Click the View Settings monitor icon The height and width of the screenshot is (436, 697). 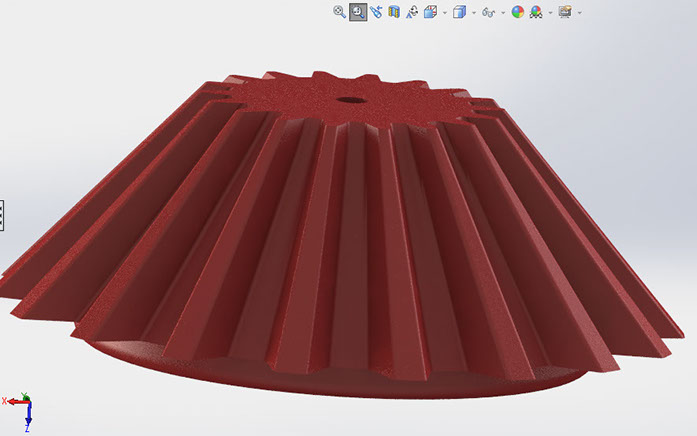(x=565, y=12)
